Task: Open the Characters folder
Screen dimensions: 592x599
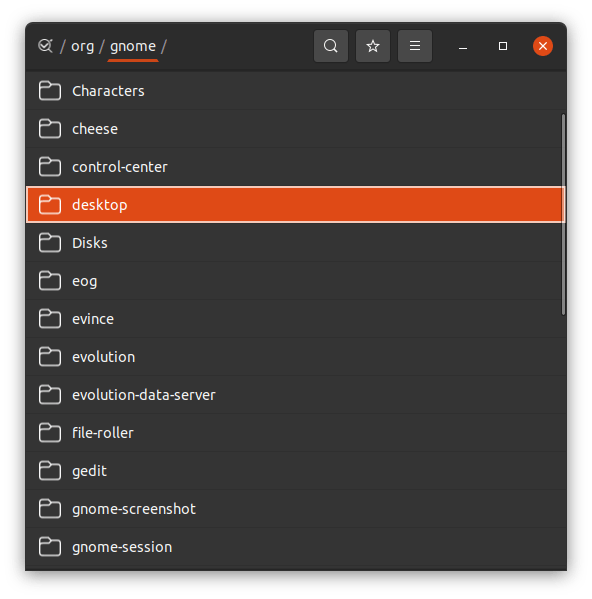Action: pos(295,91)
